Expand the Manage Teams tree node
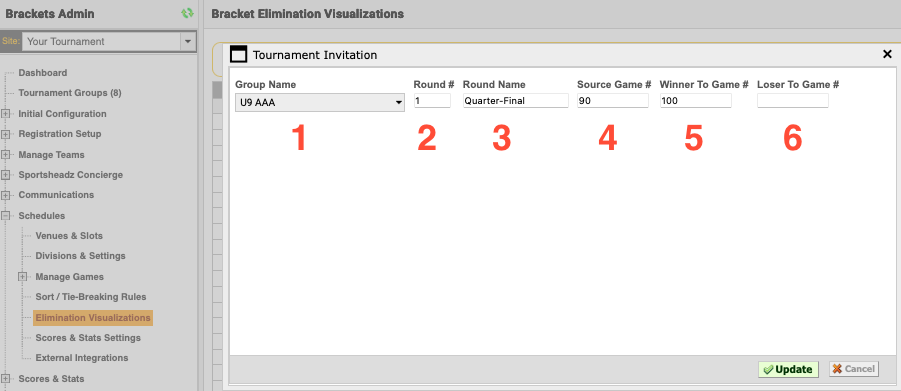 pyautogui.click(x=6, y=155)
